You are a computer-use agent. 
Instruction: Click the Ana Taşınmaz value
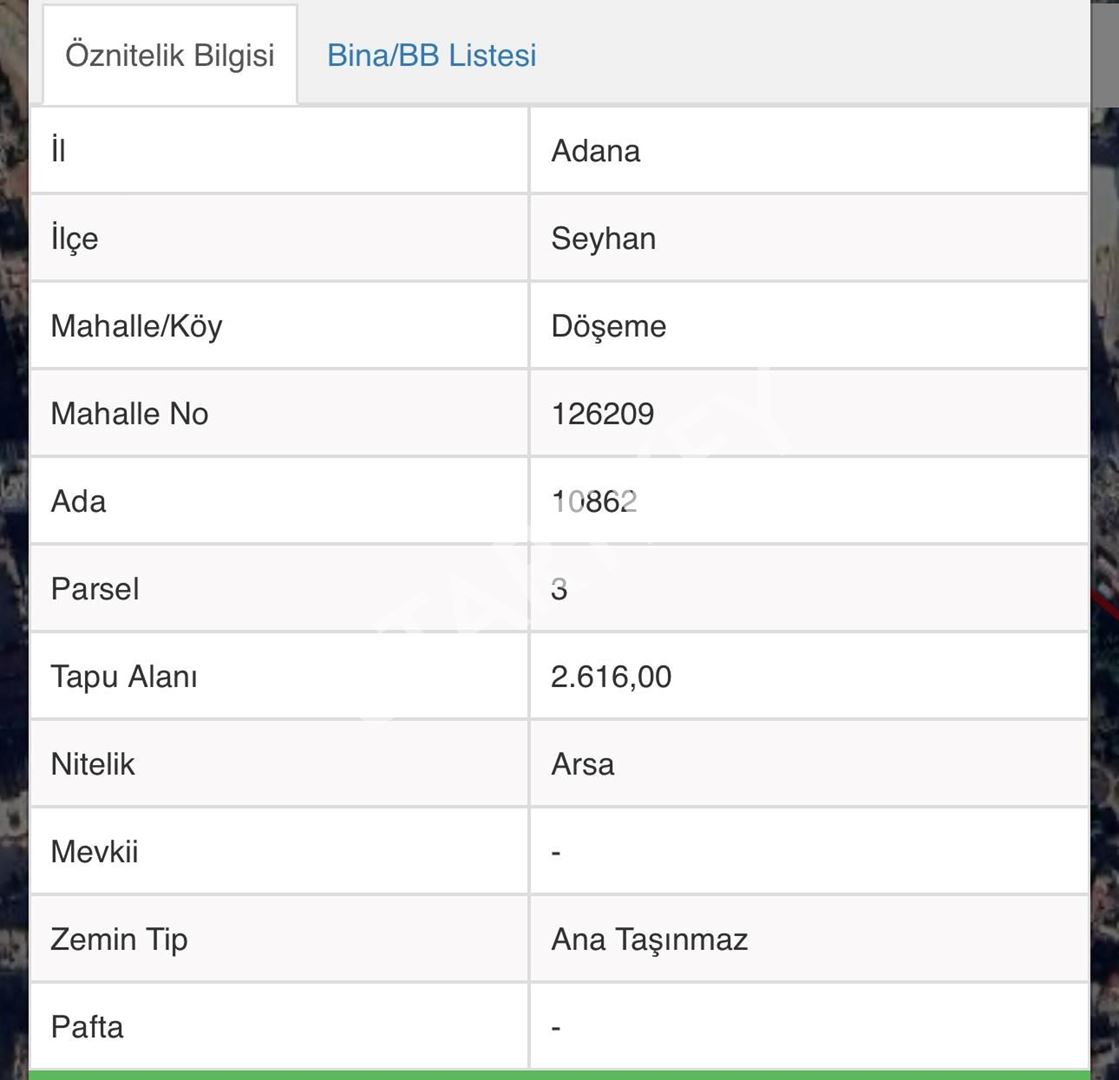point(649,939)
